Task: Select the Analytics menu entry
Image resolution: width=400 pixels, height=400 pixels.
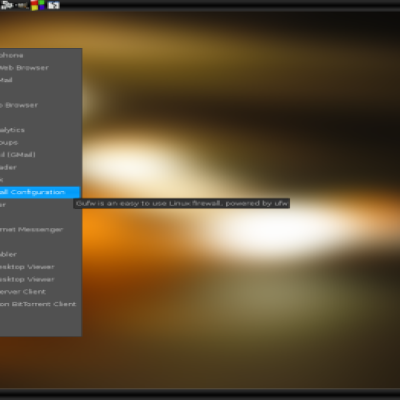Action: click(x=40, y=130)
